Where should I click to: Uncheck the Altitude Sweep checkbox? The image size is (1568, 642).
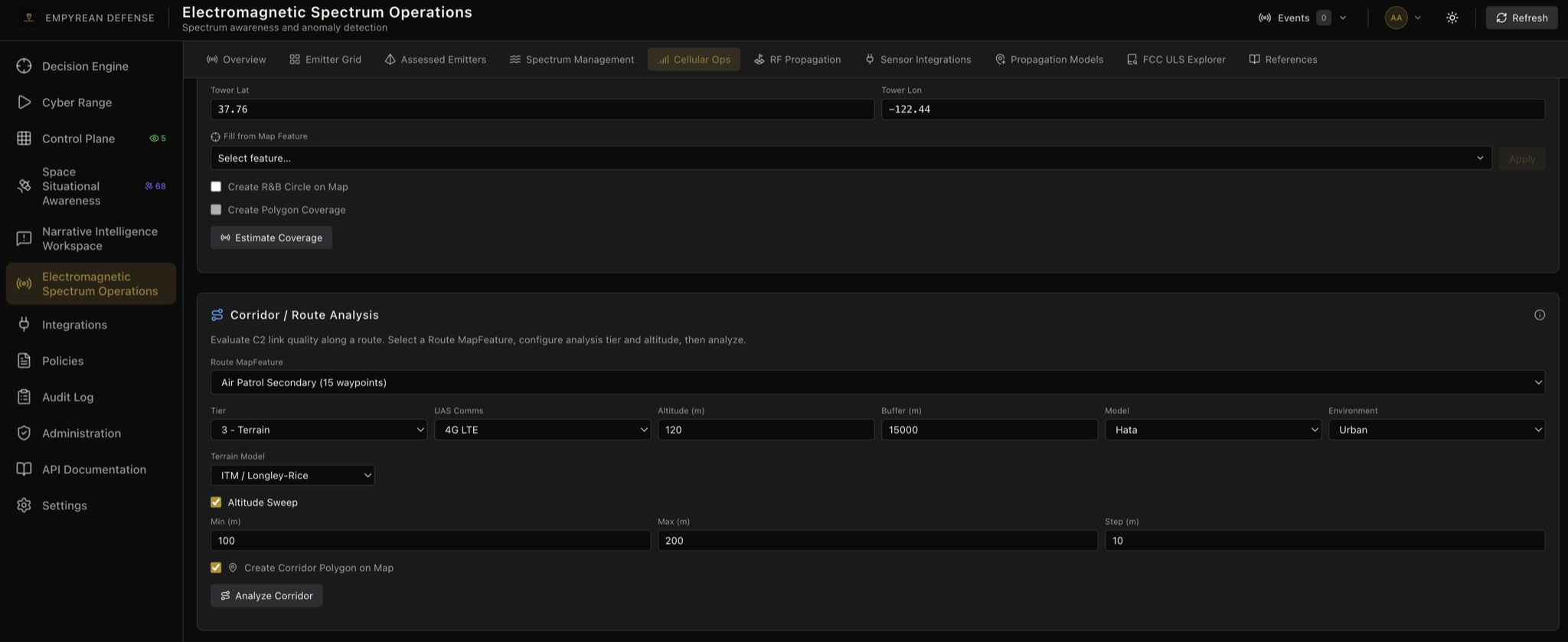pos(216,502)
